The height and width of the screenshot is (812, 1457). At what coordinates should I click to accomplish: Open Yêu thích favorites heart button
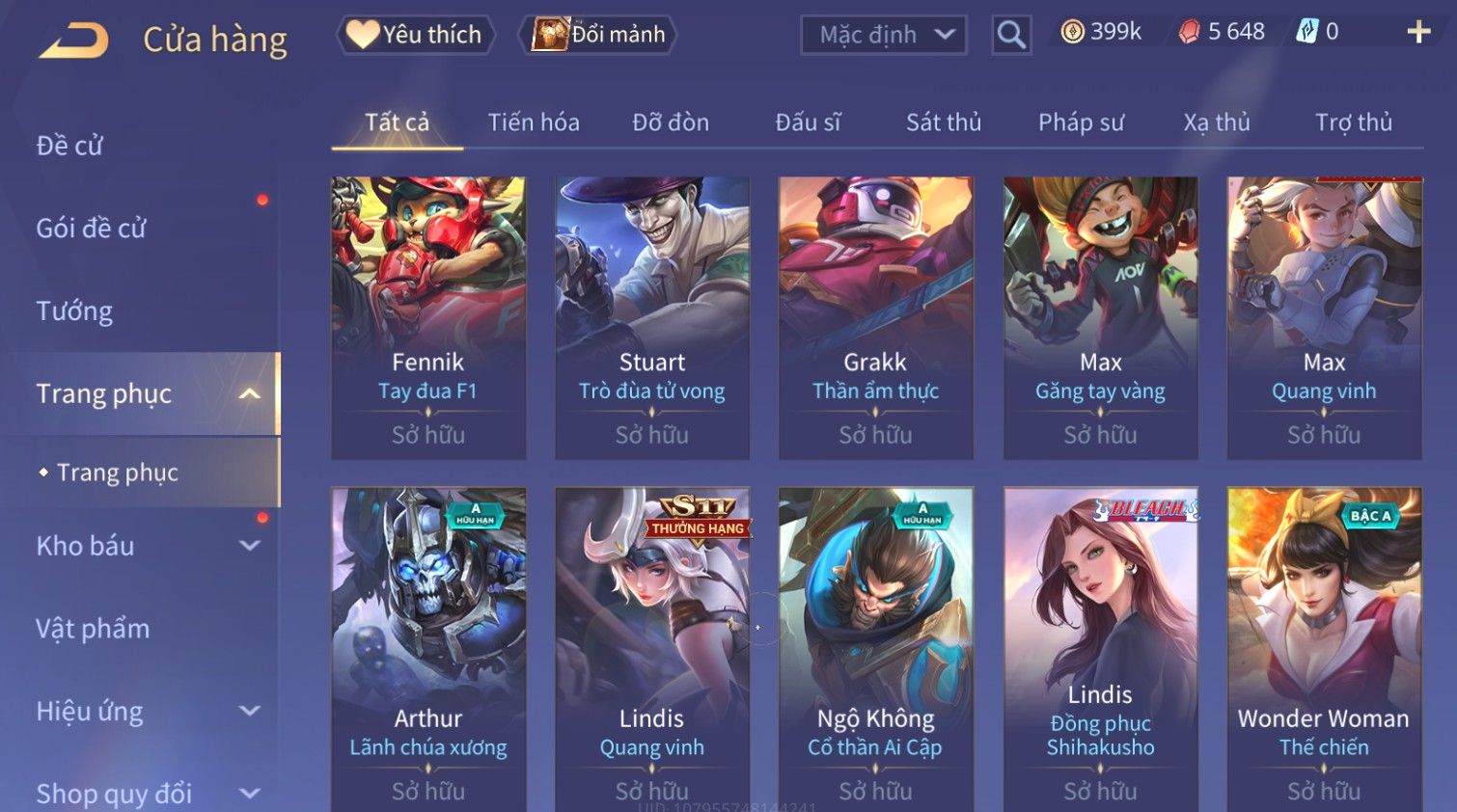(416, 35)
